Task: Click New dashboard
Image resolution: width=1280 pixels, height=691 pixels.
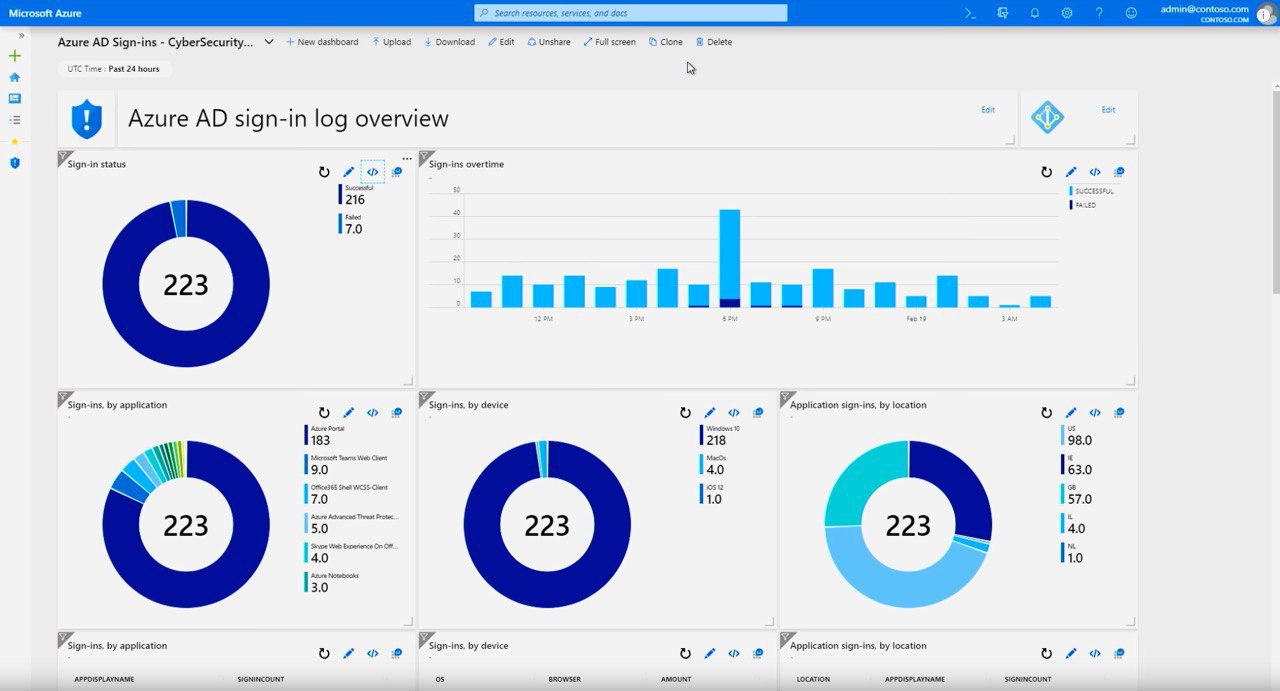Action: [x=322, y=42]
